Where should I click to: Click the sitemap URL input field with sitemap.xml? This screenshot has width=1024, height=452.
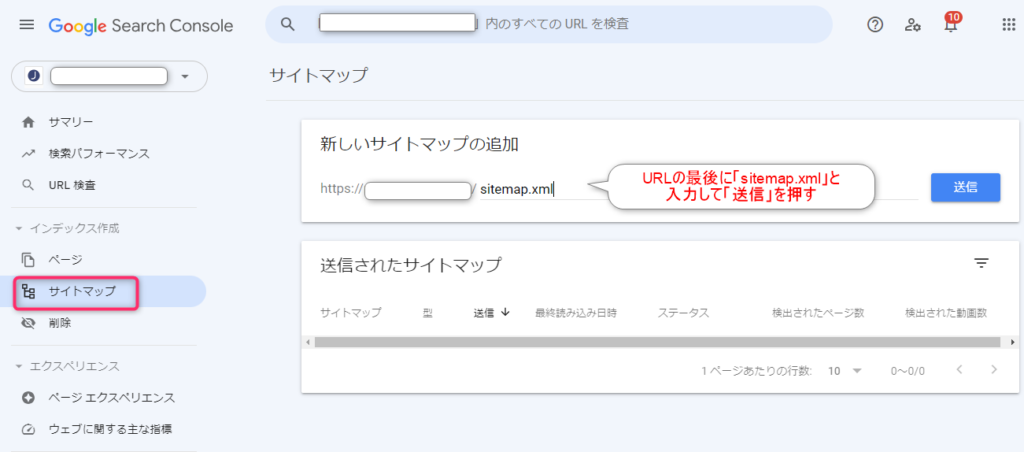pos(699,189)
